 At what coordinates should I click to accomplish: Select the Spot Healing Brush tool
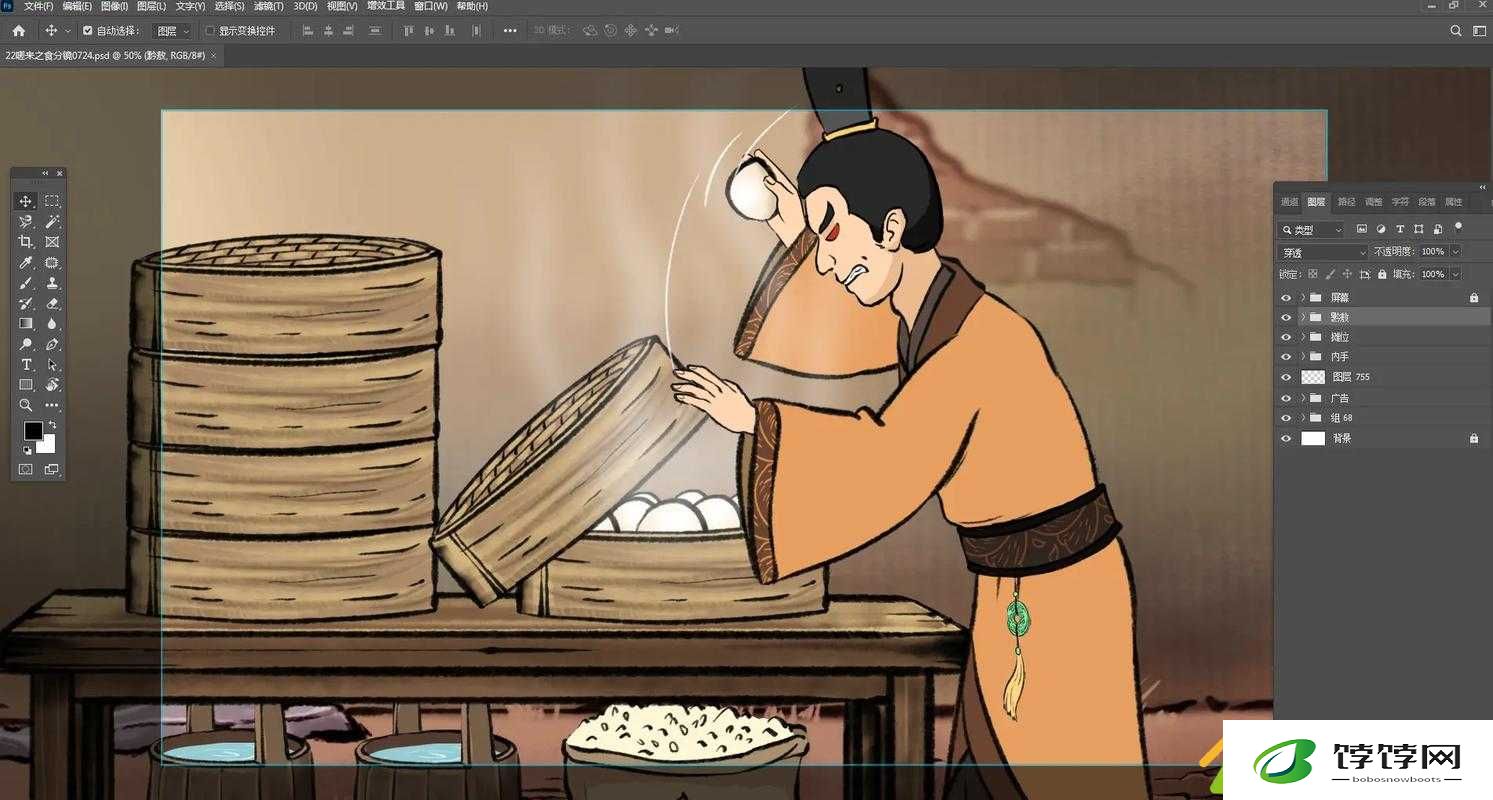click(x=52, y=263)
